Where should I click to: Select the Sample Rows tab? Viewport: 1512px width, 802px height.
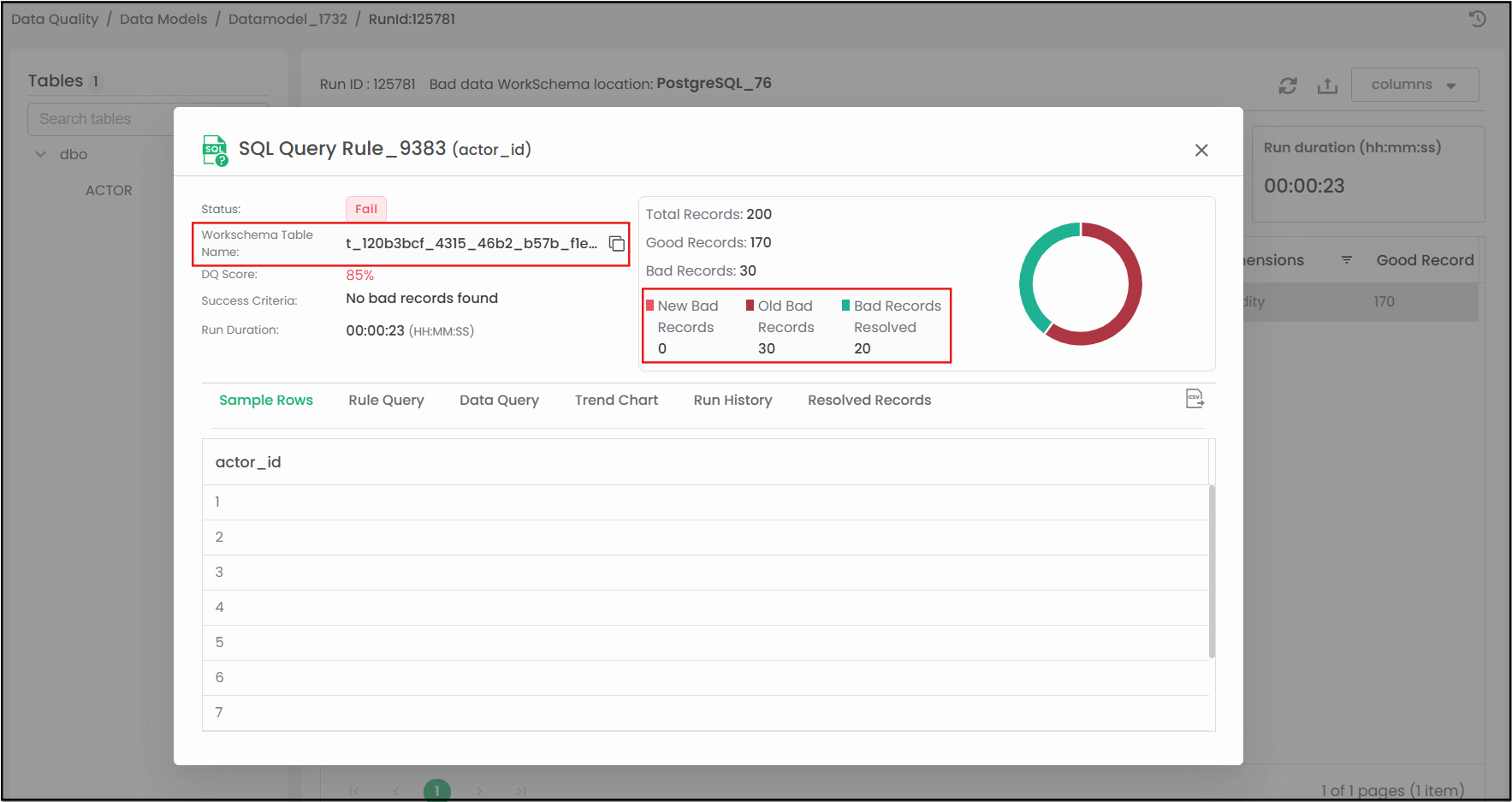pos(265,401)
